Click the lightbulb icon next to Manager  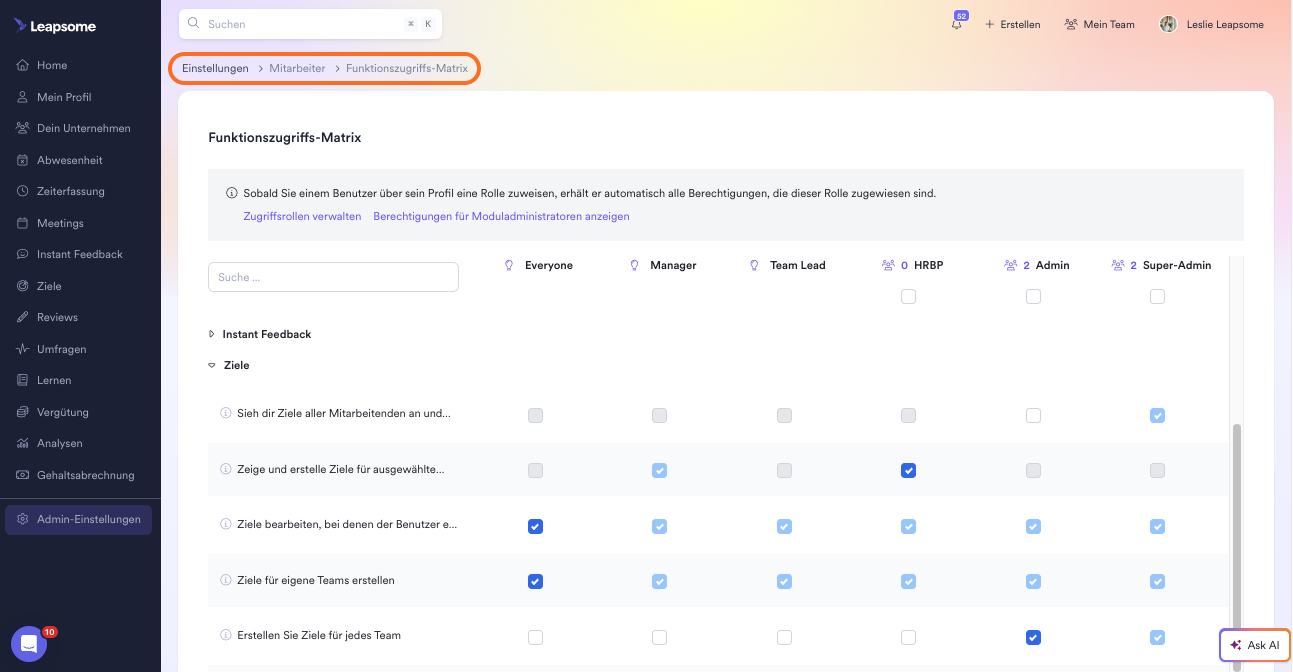pyautogui.click(x=634, y=266)
